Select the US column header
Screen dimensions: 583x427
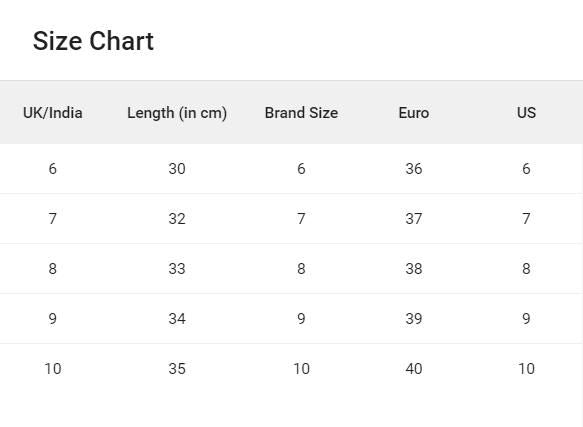[526, 113]
